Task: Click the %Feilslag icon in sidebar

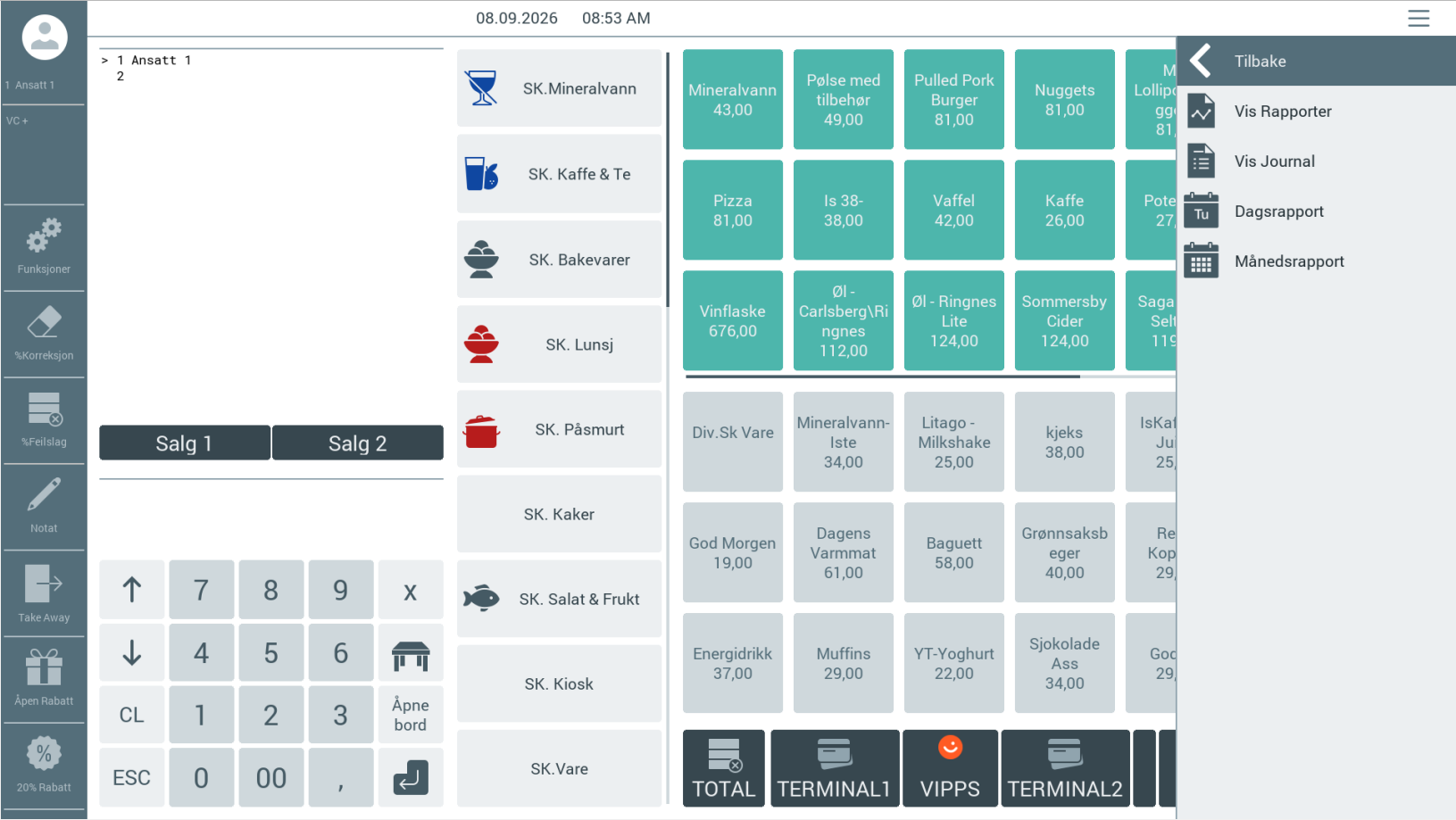Action: pos(44,409)
